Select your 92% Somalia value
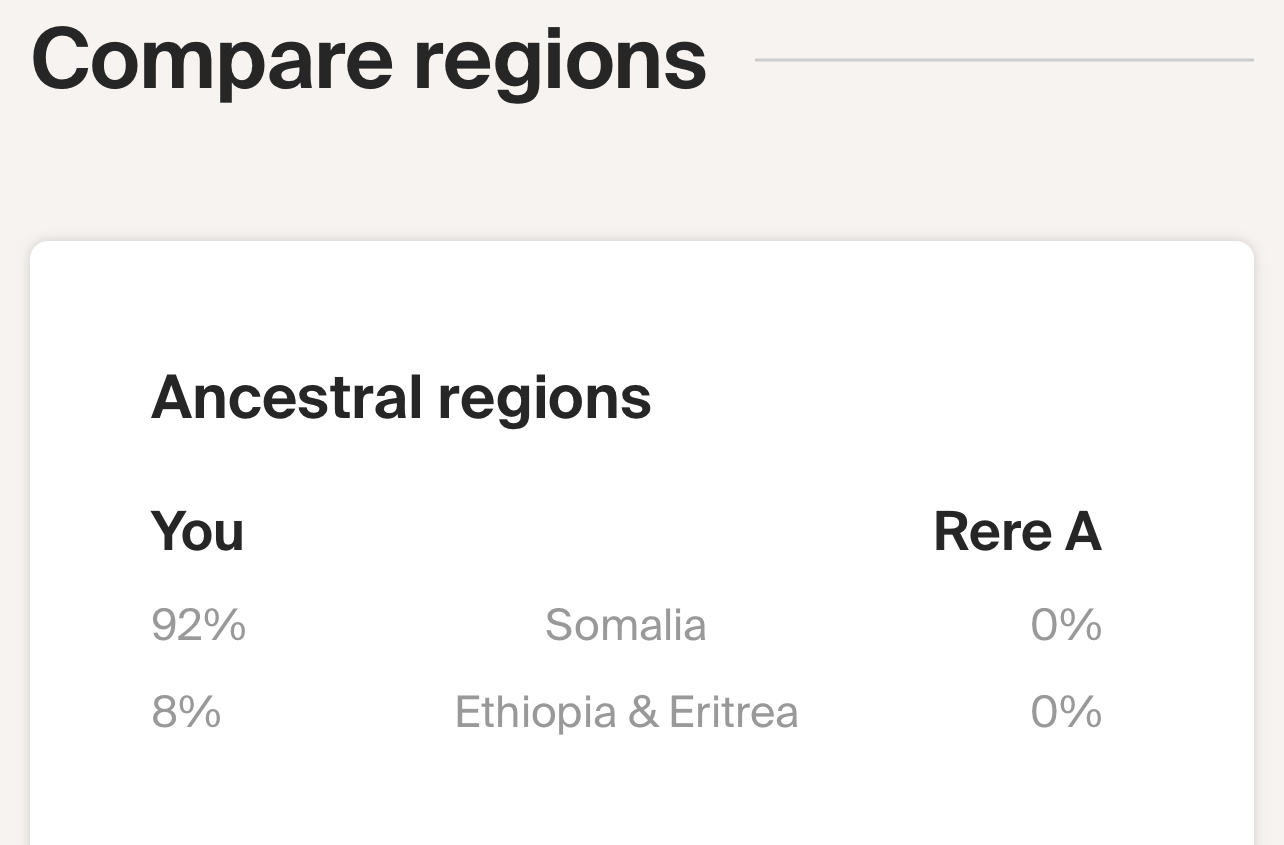The width and height of the screenshot is (1284, 845). click(x=198, y=626)
